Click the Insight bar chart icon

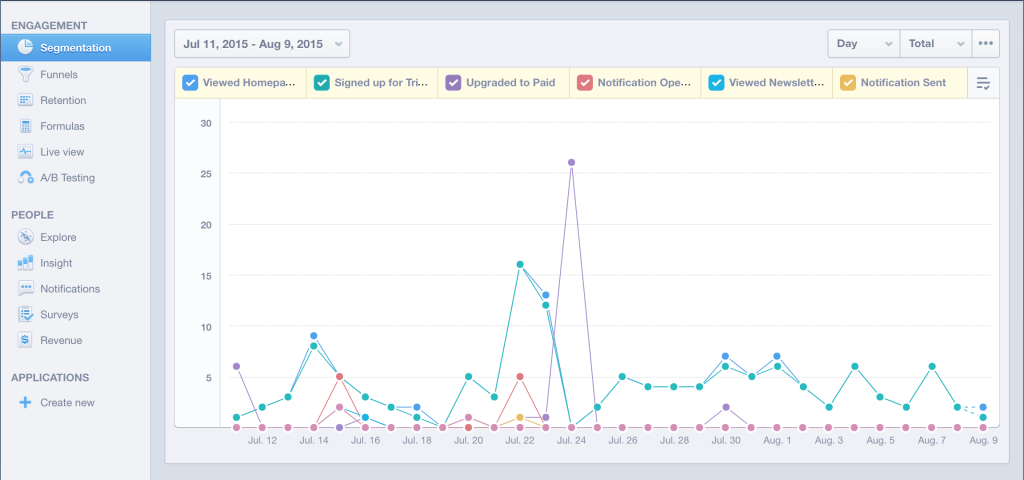click(25, 263)
